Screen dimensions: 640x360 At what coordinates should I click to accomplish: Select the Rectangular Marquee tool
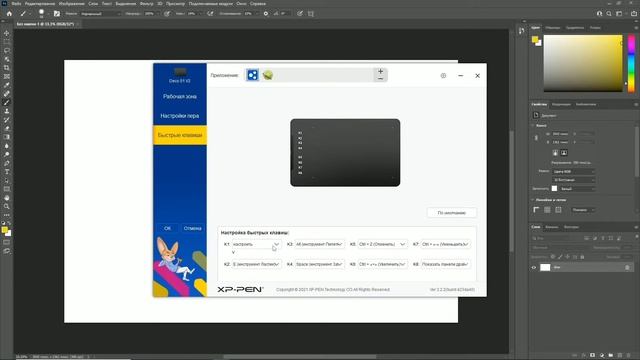[x=7, y=42]
